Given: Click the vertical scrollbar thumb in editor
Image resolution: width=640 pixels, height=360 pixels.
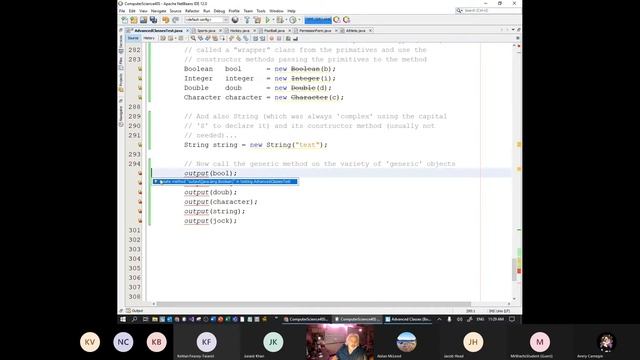Looking at the screenshot, I should [x=514, y=269].
